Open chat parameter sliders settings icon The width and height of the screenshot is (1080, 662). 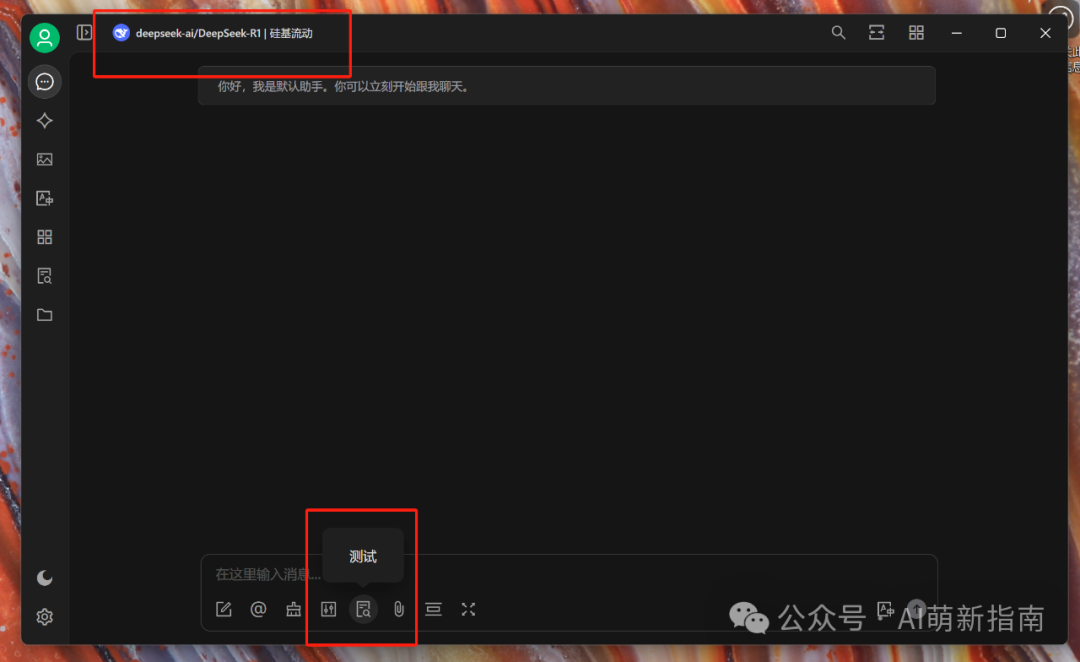pyautogui.click(x=329, y=609)
